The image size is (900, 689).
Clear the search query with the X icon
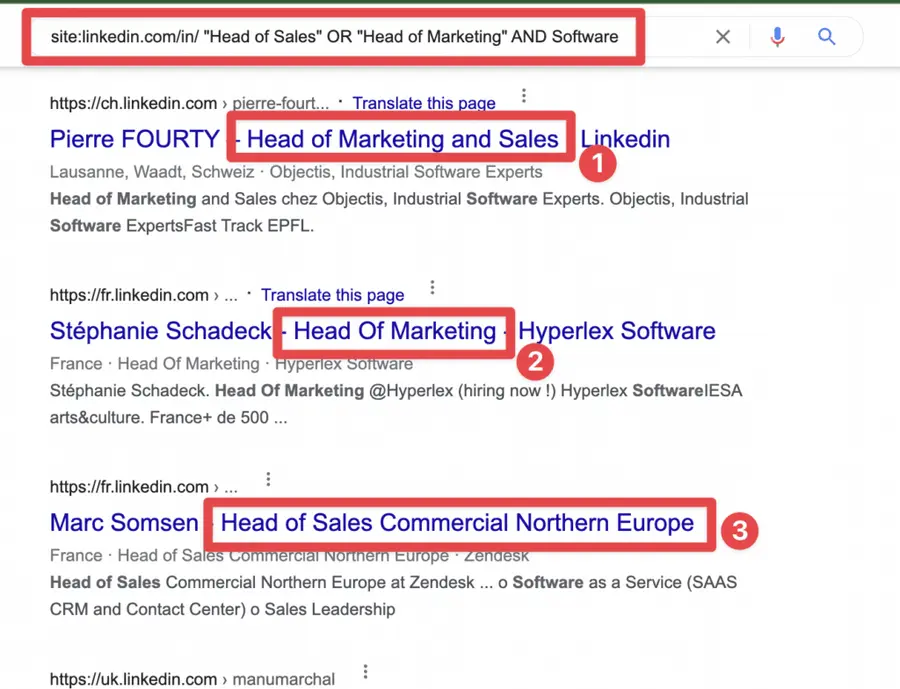[723, 36]
